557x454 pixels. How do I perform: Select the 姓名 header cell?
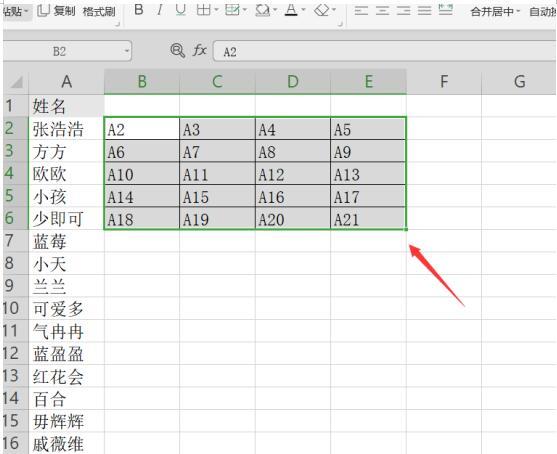66,106
